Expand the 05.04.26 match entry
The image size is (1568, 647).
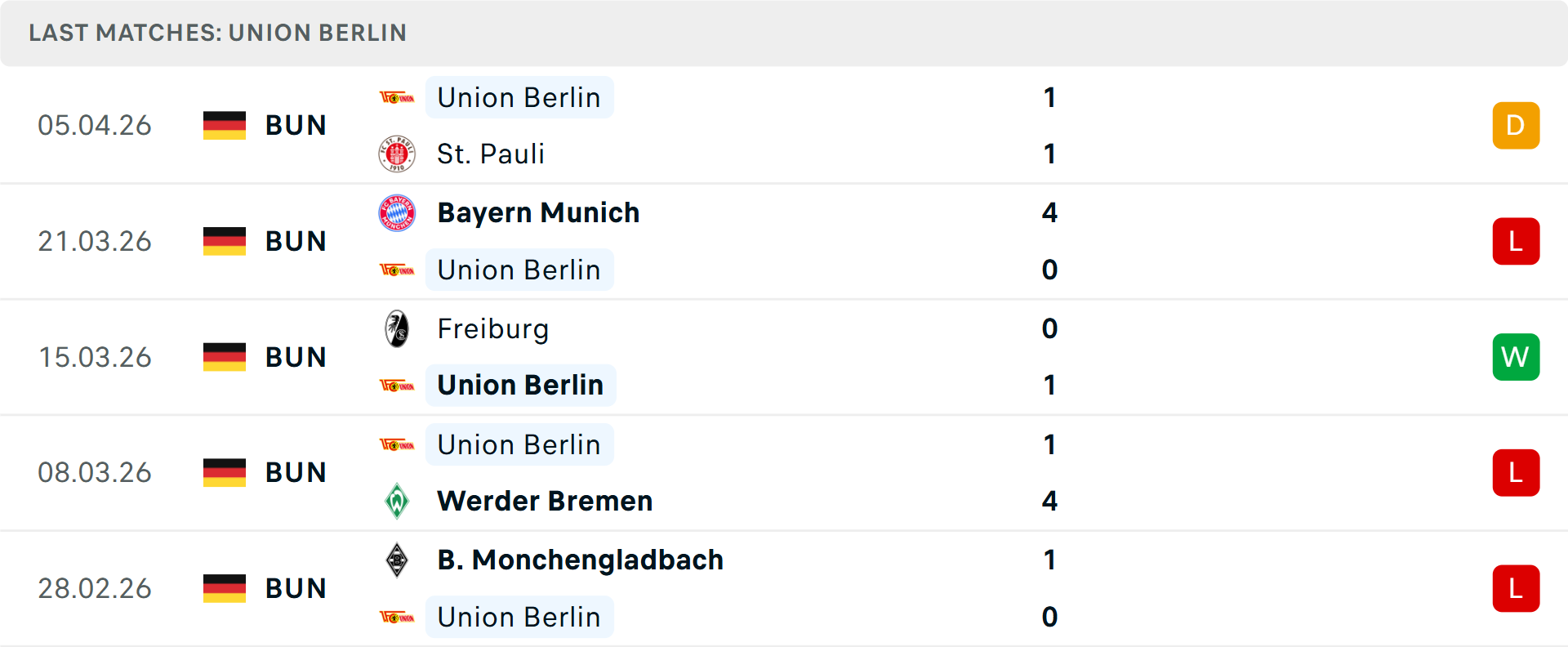click(784, 125)
